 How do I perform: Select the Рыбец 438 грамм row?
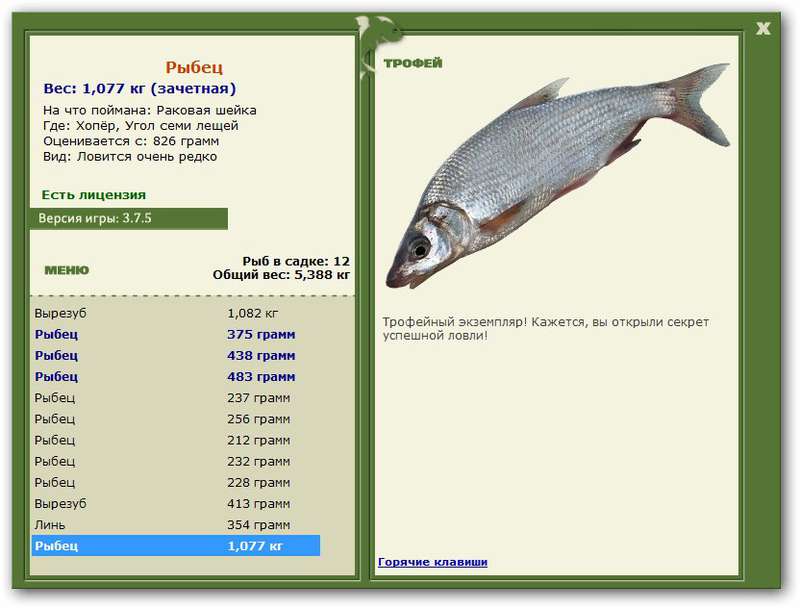176,356
